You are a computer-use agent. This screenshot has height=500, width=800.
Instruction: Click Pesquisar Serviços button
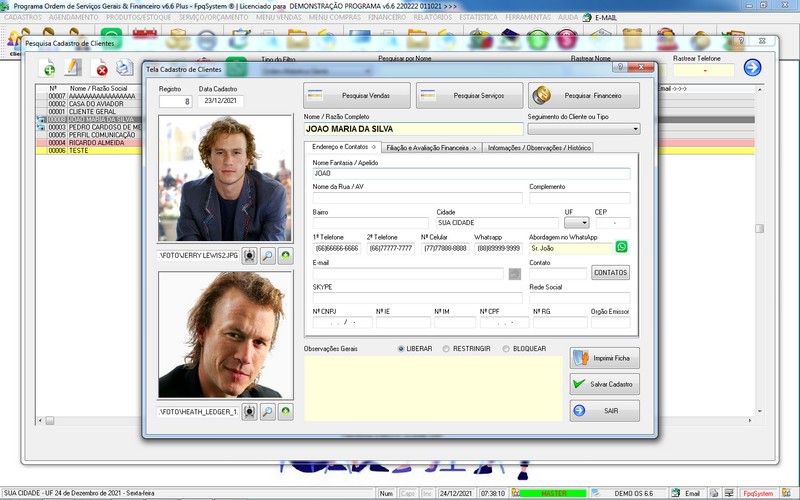click(x=469, y=95)
